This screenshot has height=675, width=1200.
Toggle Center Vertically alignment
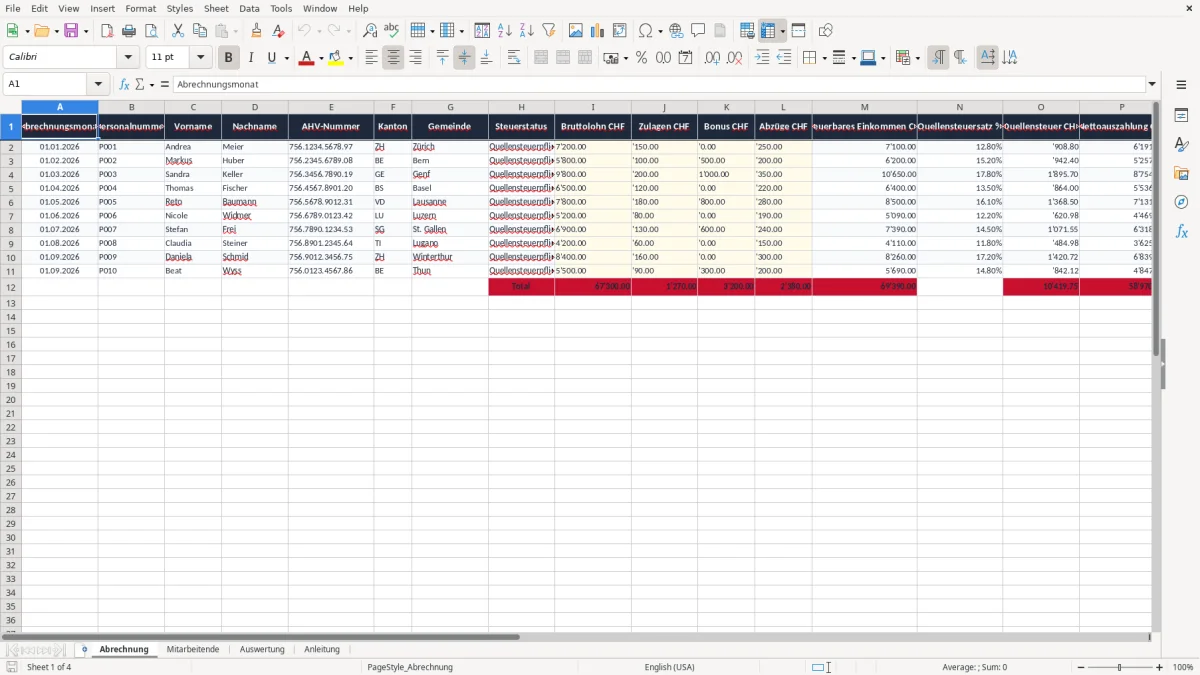(x=464, y=58)
